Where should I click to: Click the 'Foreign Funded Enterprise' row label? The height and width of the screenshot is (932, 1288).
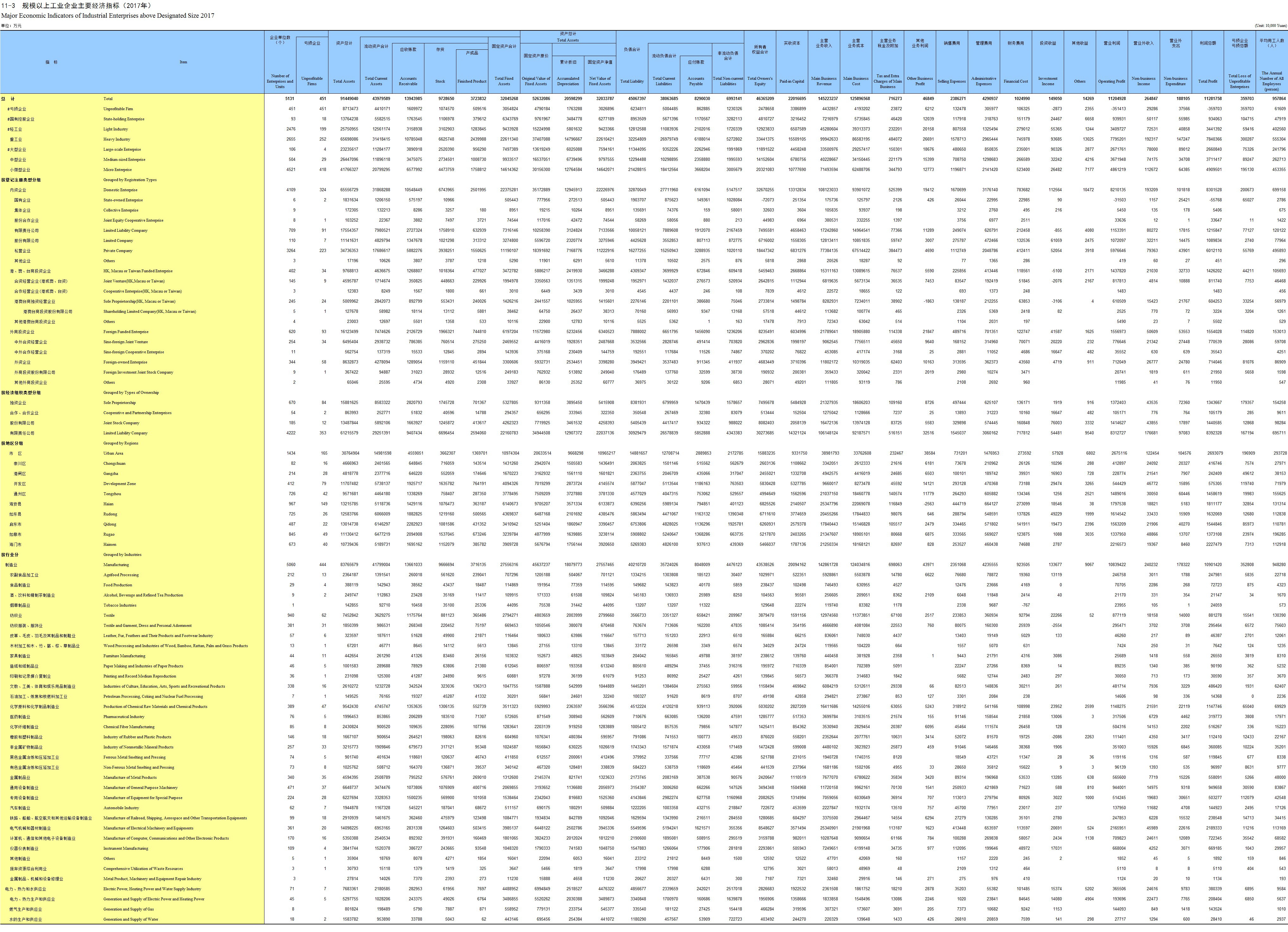point(125,332)
